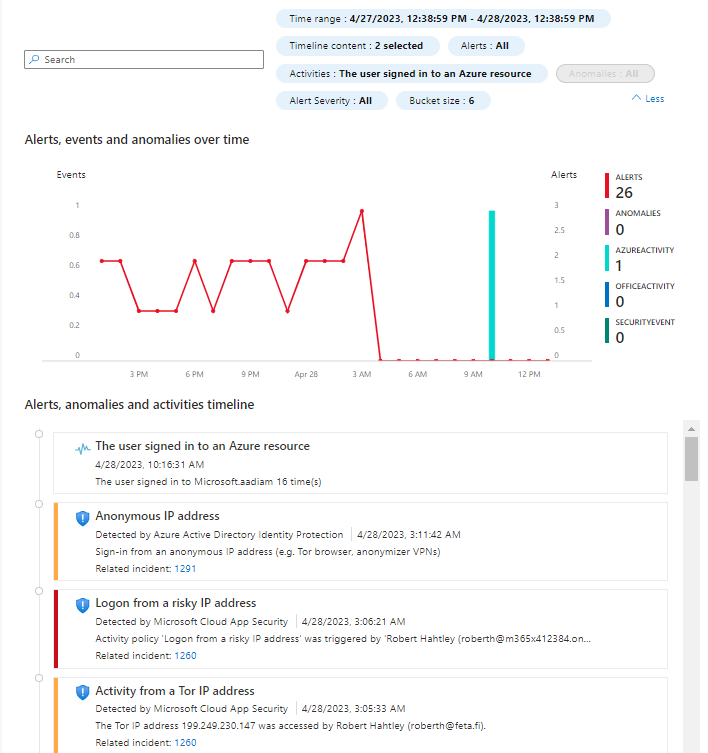The height and width of the screenshot is (753, 708).
Task: Click the teal Azure activity bar in chart
Action: click(492, 284)
